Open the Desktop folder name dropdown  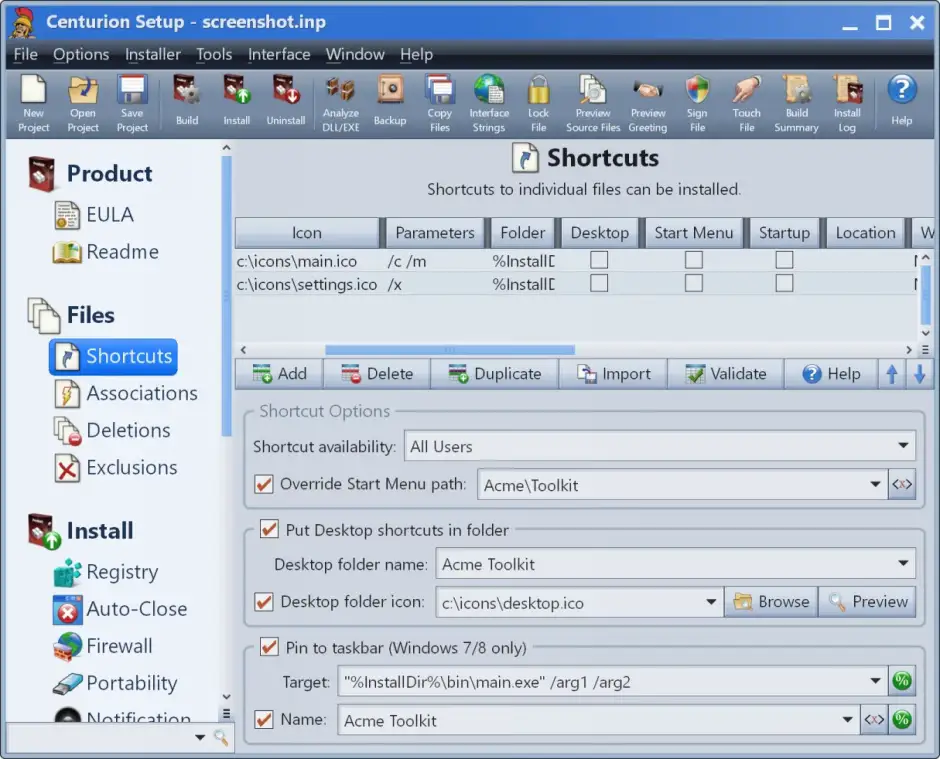(903, 564)
